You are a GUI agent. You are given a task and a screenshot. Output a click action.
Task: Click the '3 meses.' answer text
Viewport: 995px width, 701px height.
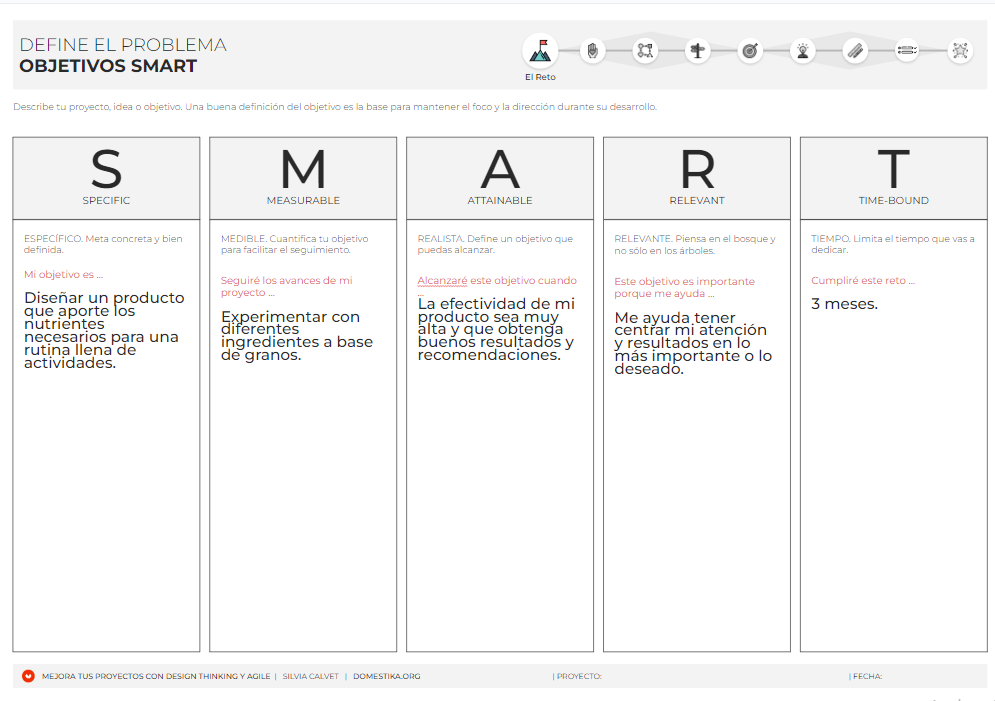pos(845,304)
